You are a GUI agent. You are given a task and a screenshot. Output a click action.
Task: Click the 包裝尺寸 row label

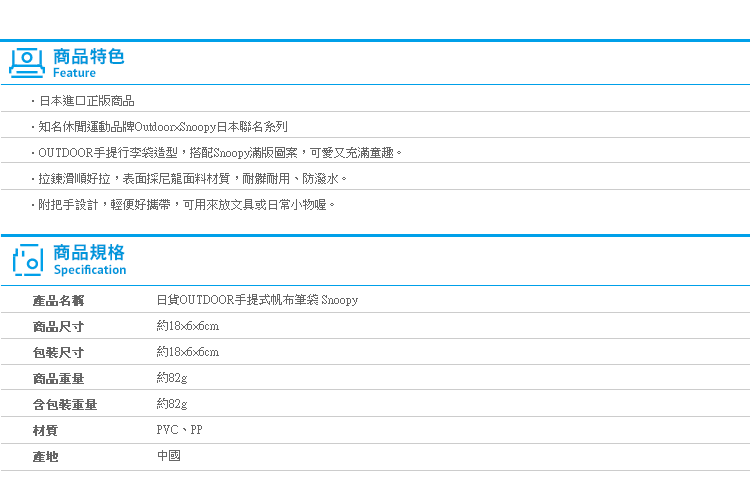[x=58, y=353]
